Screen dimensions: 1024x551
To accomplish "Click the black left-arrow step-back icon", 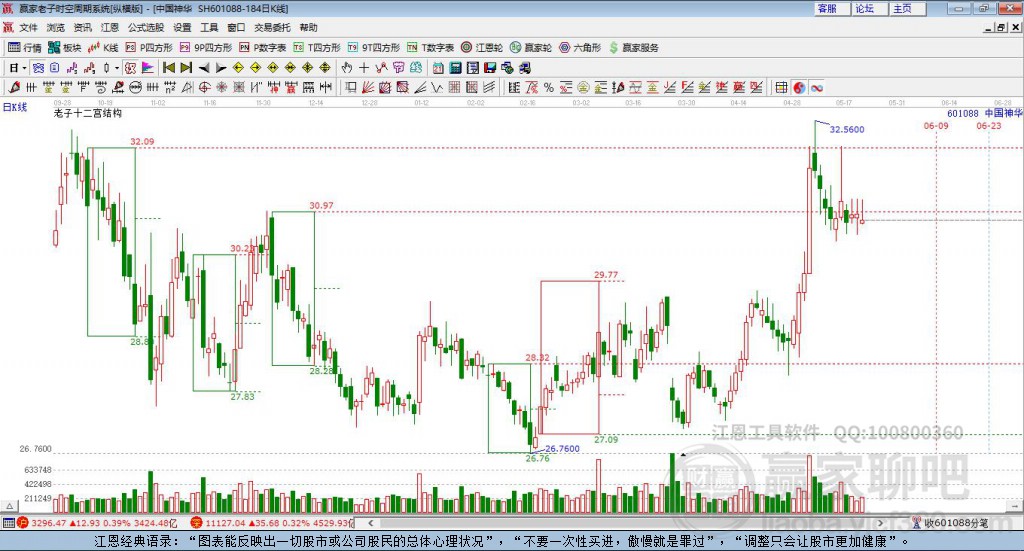I will click(x=204, y=68).
